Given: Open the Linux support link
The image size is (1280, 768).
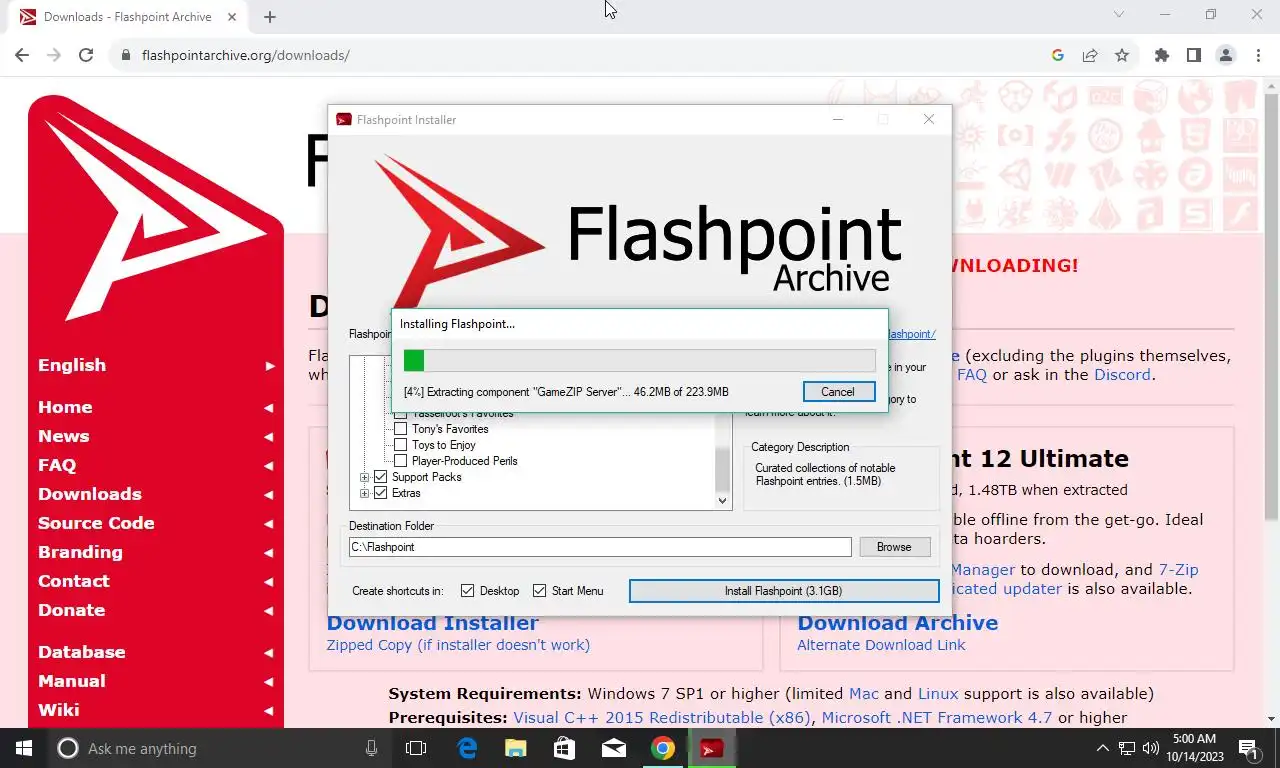Looking at the screenshot, I should click(938, 694).
